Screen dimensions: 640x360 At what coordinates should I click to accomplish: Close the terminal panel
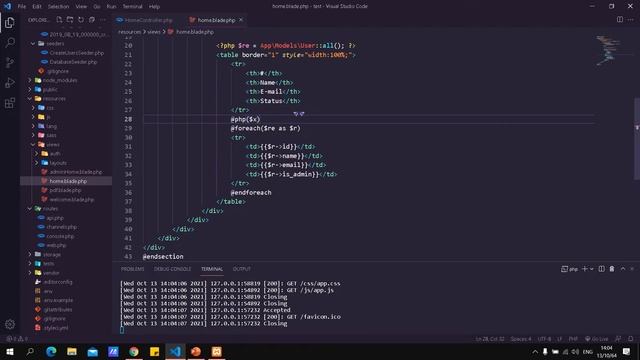coord(632,269)
